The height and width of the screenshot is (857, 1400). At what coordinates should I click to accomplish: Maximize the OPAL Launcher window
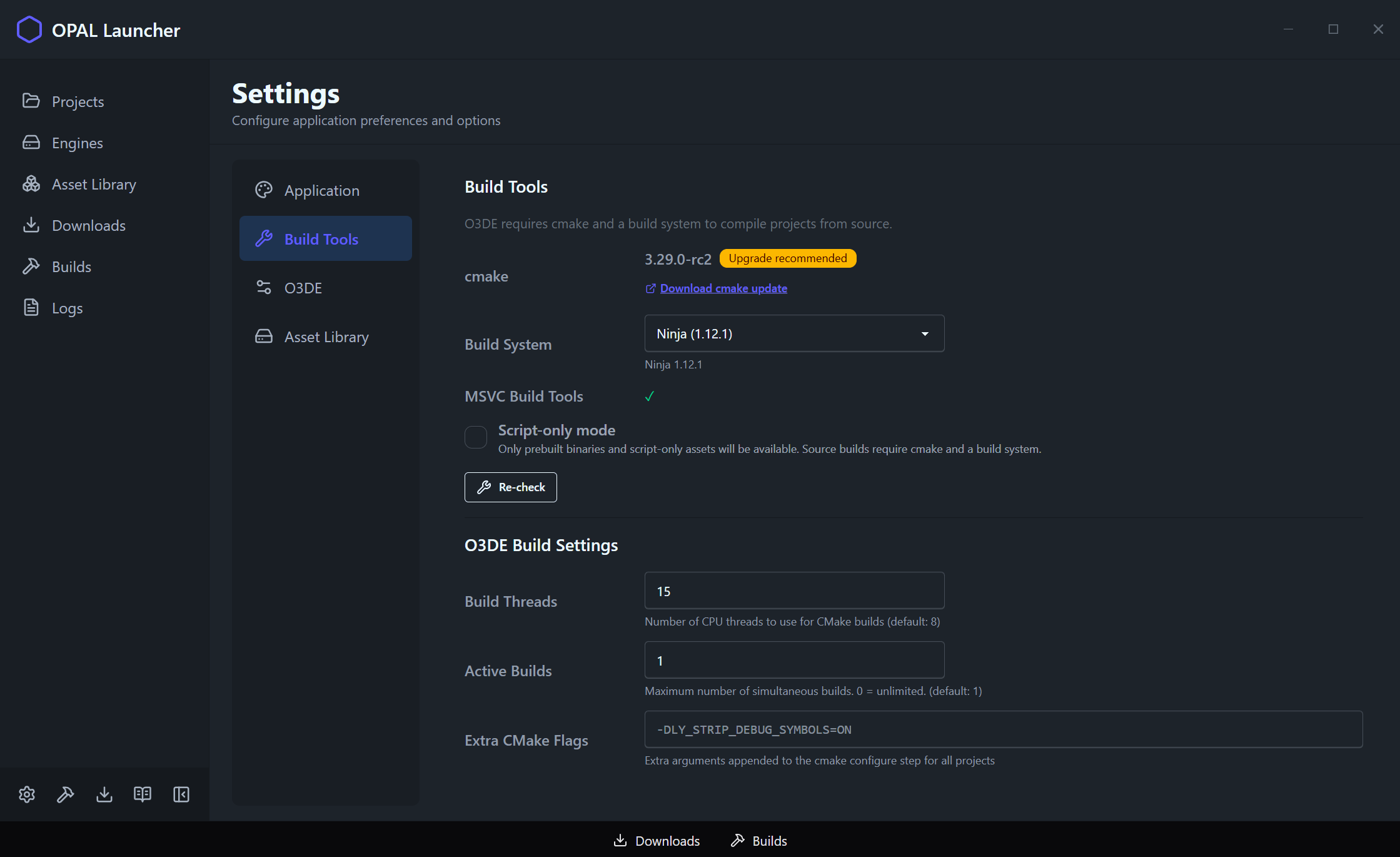coord(1333,29)
